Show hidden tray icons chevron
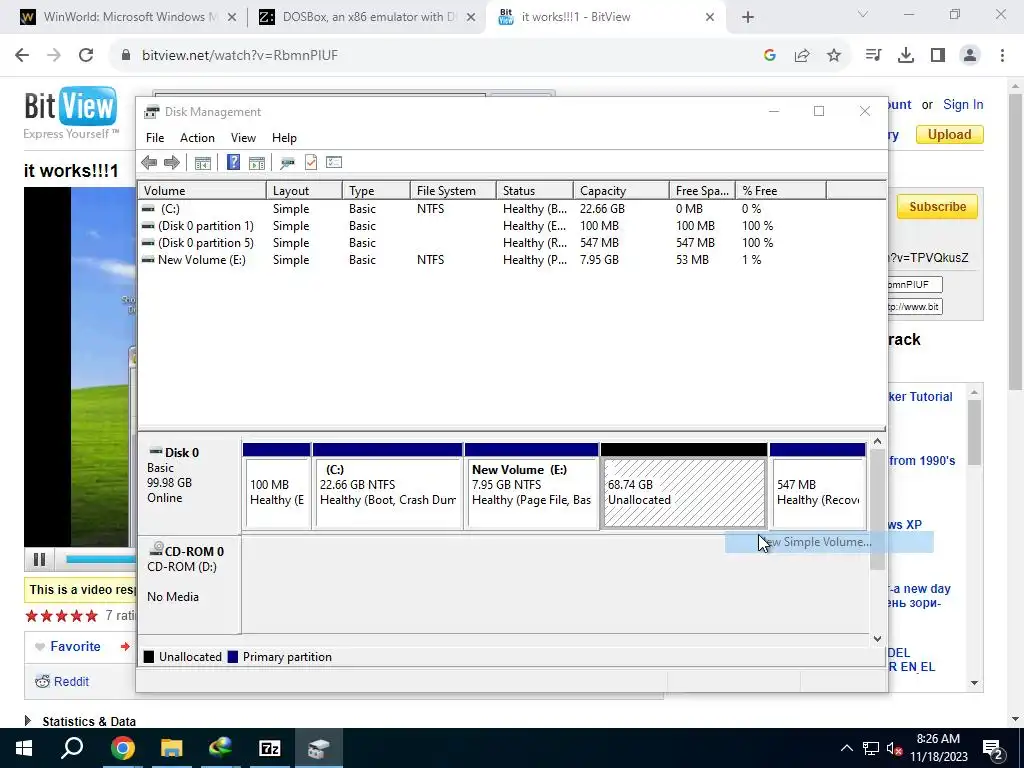 (x=846, y=748)
